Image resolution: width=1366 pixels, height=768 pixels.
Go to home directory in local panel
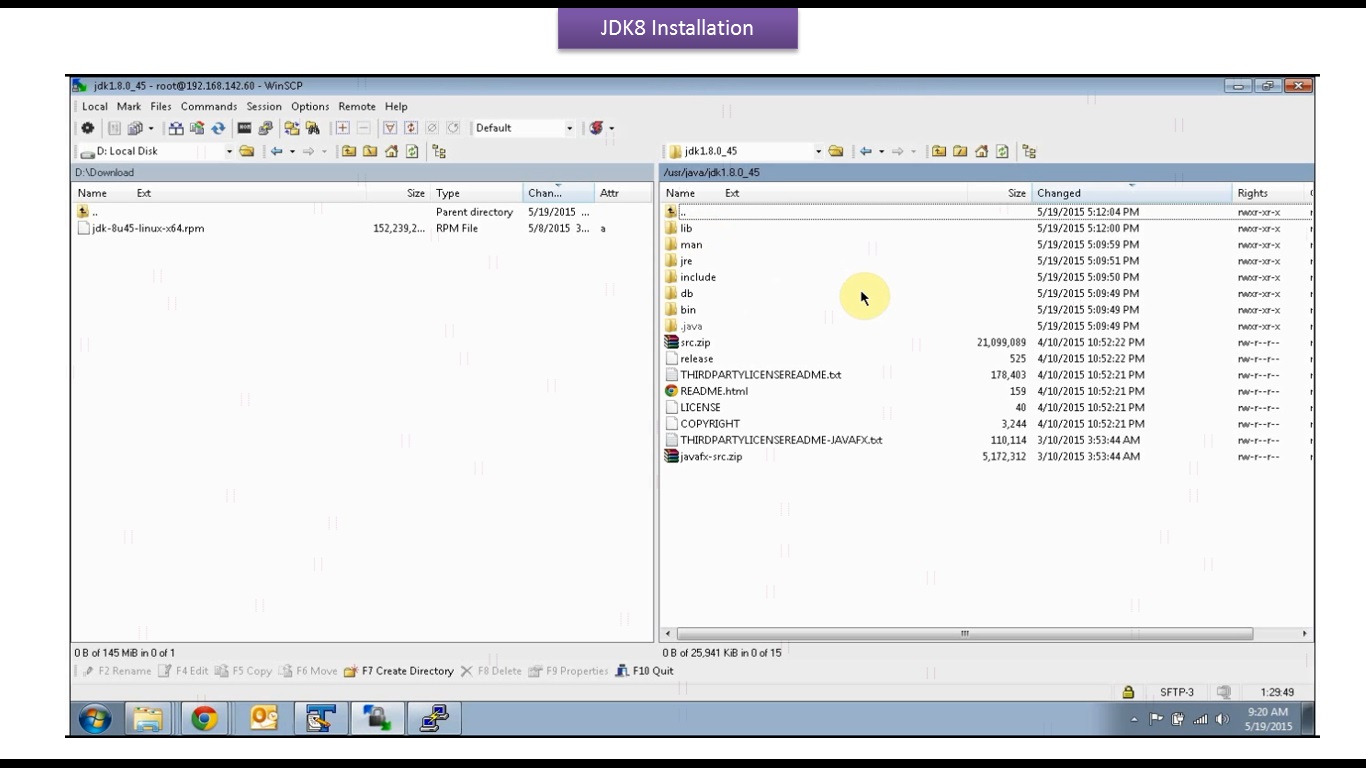pyautogui.click(x=391, y=152)
